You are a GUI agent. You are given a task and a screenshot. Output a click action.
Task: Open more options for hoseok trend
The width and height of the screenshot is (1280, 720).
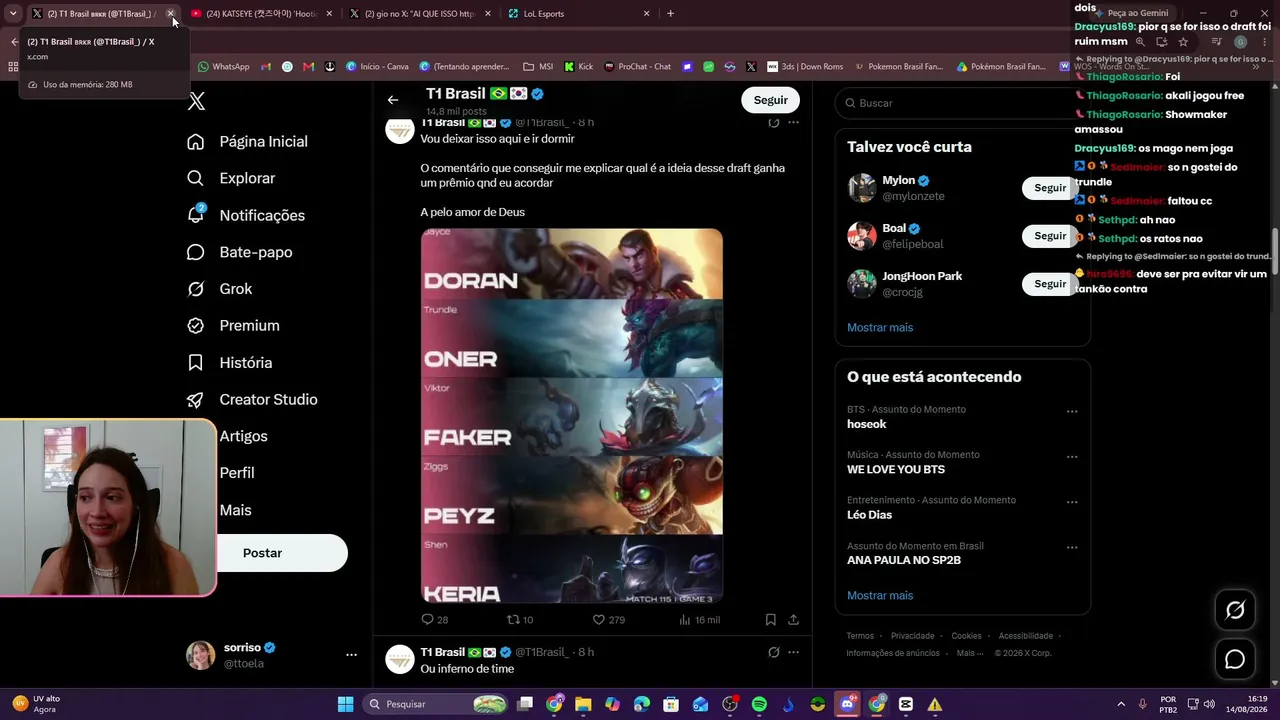pos(1072,411)
